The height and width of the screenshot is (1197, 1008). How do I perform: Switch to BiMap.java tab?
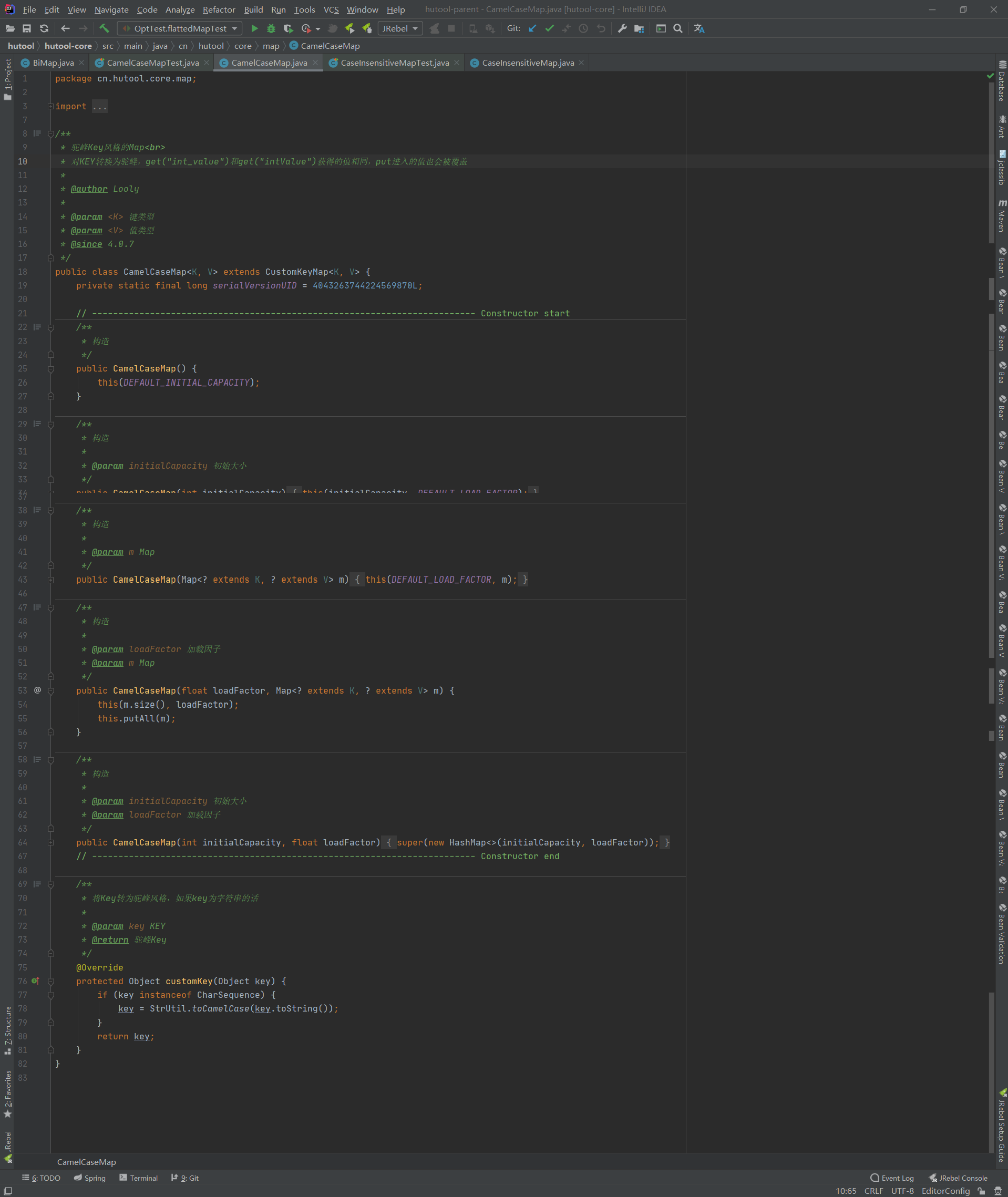53,63
